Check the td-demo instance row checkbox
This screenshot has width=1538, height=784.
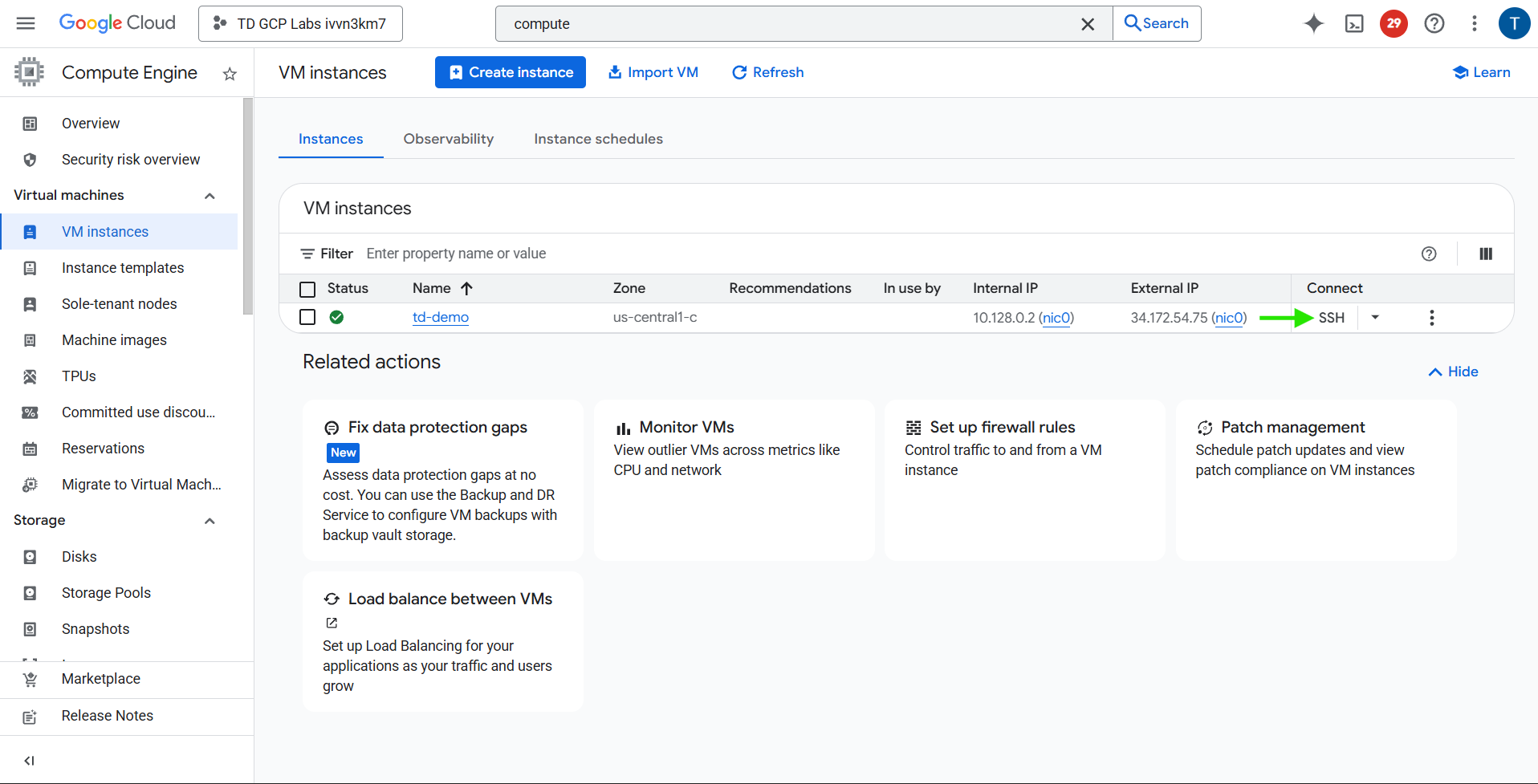pos(307,317)
